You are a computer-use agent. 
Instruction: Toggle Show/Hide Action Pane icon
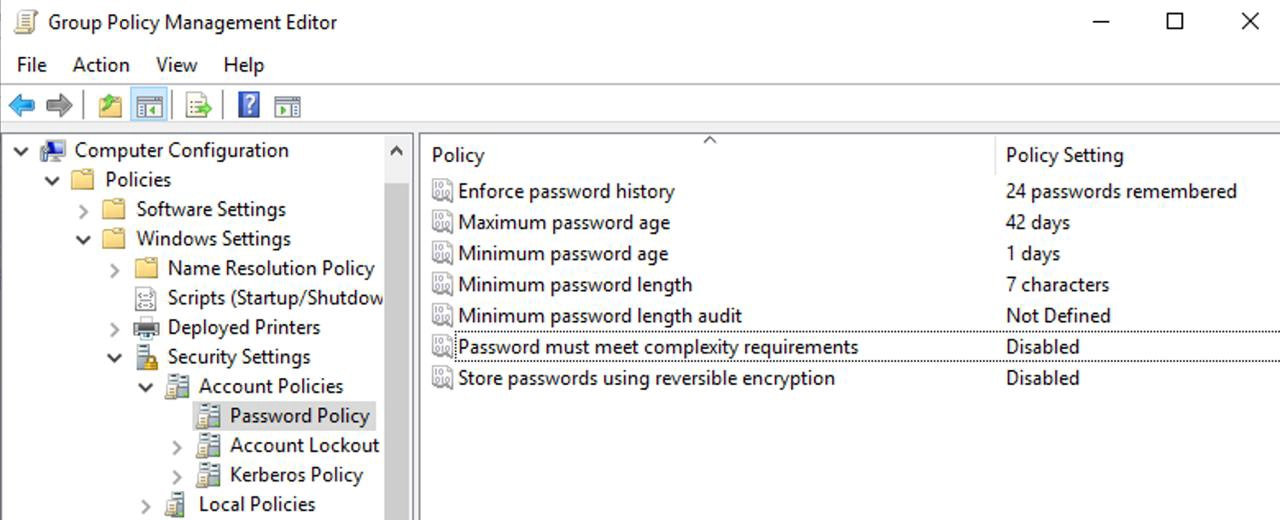(287, 105)
